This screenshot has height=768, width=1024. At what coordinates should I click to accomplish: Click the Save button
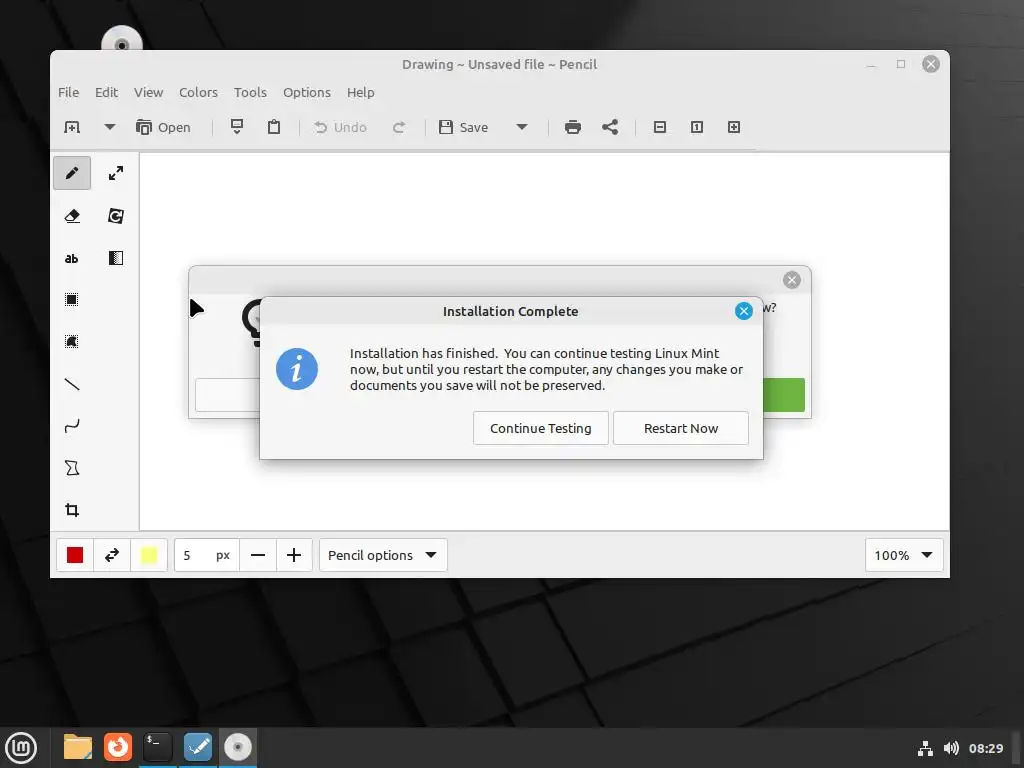[464, 127]
